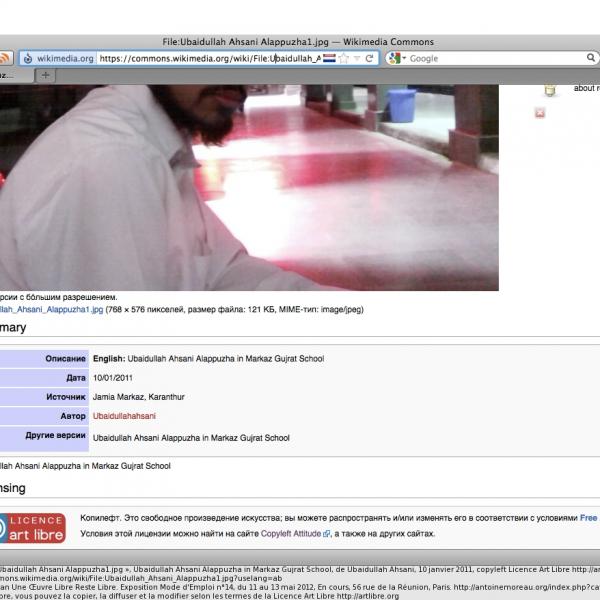Click into the Google search box
The width and height of the screenshot is (600, 600).
pyautogui.click(x=496, y=59)
